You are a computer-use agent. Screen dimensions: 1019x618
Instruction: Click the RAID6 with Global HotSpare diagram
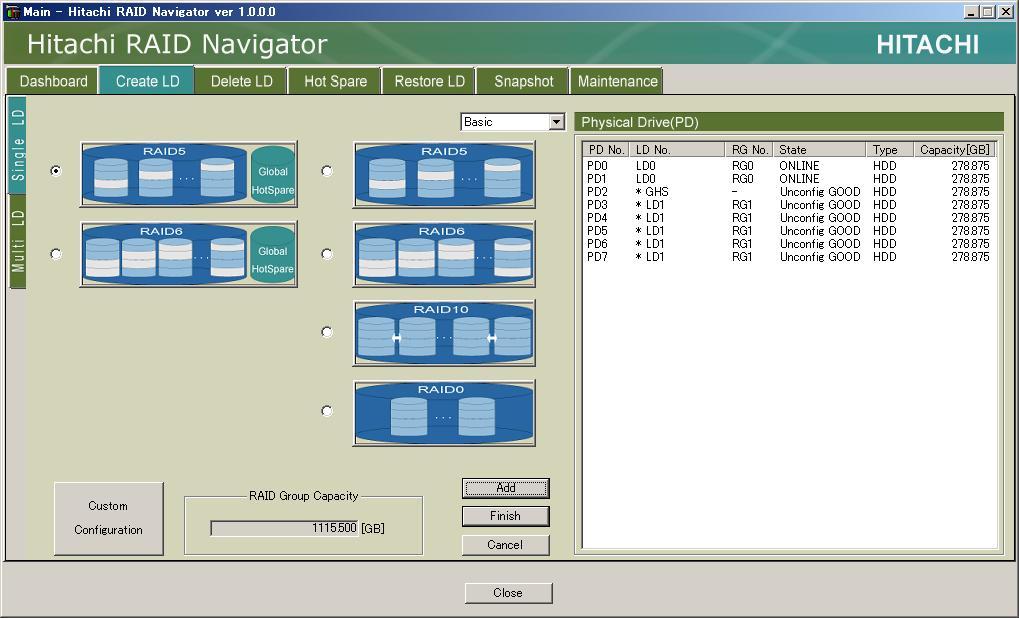tap(188, 254)
